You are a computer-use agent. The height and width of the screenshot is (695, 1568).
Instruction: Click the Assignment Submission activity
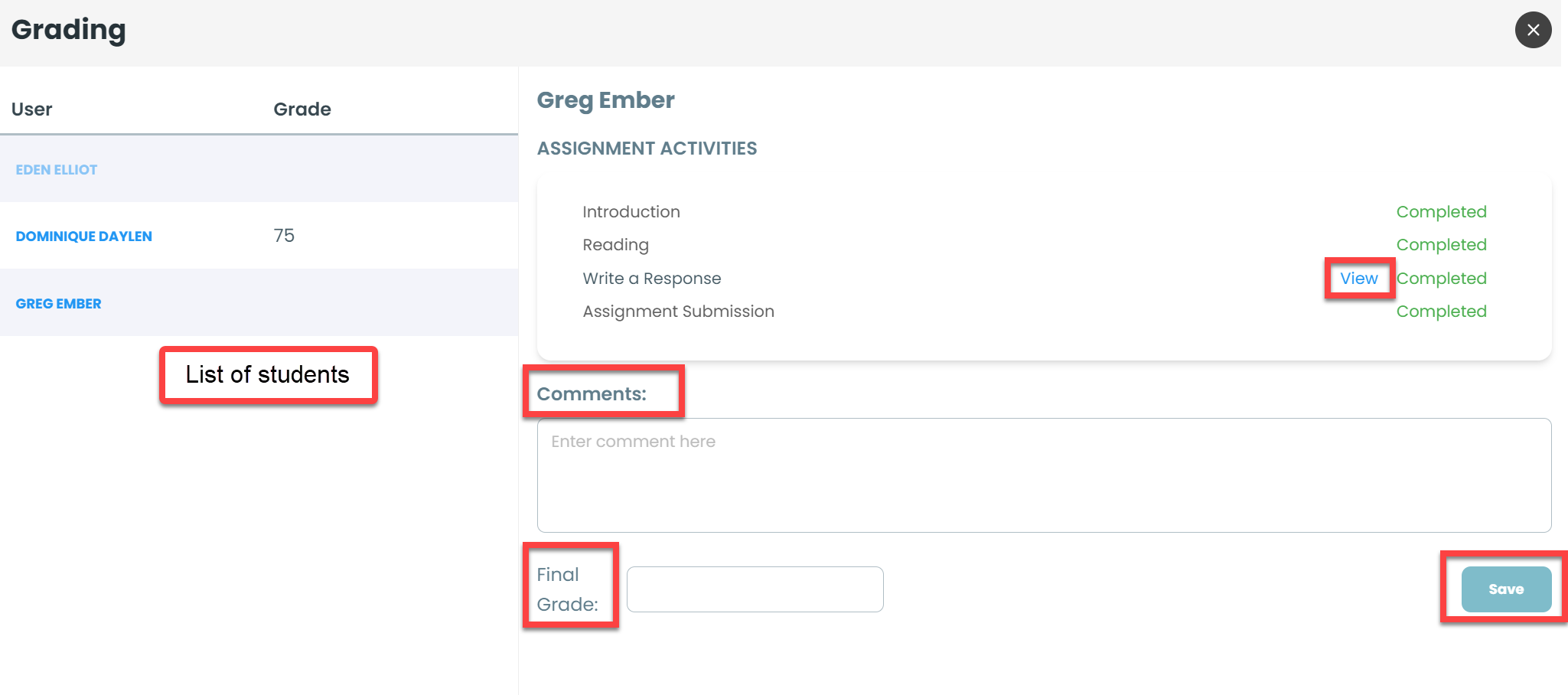[x=679, y=312]
